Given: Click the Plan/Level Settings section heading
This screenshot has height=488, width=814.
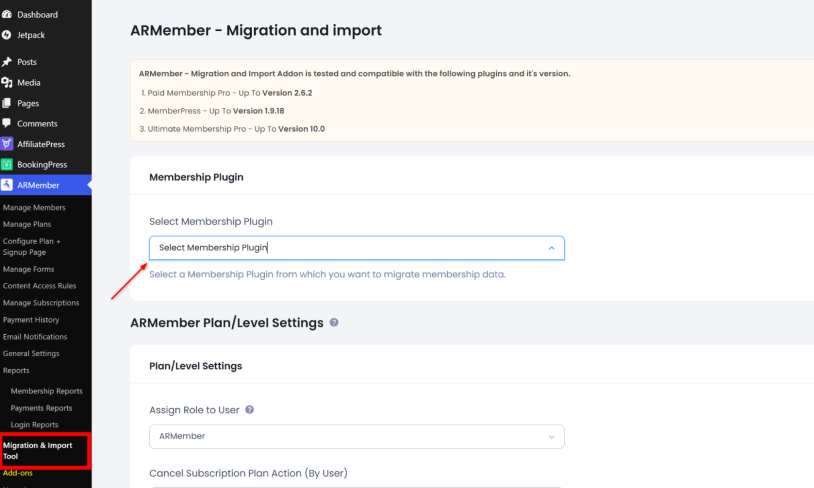Looking at the screenshot, I should (196, 366).
